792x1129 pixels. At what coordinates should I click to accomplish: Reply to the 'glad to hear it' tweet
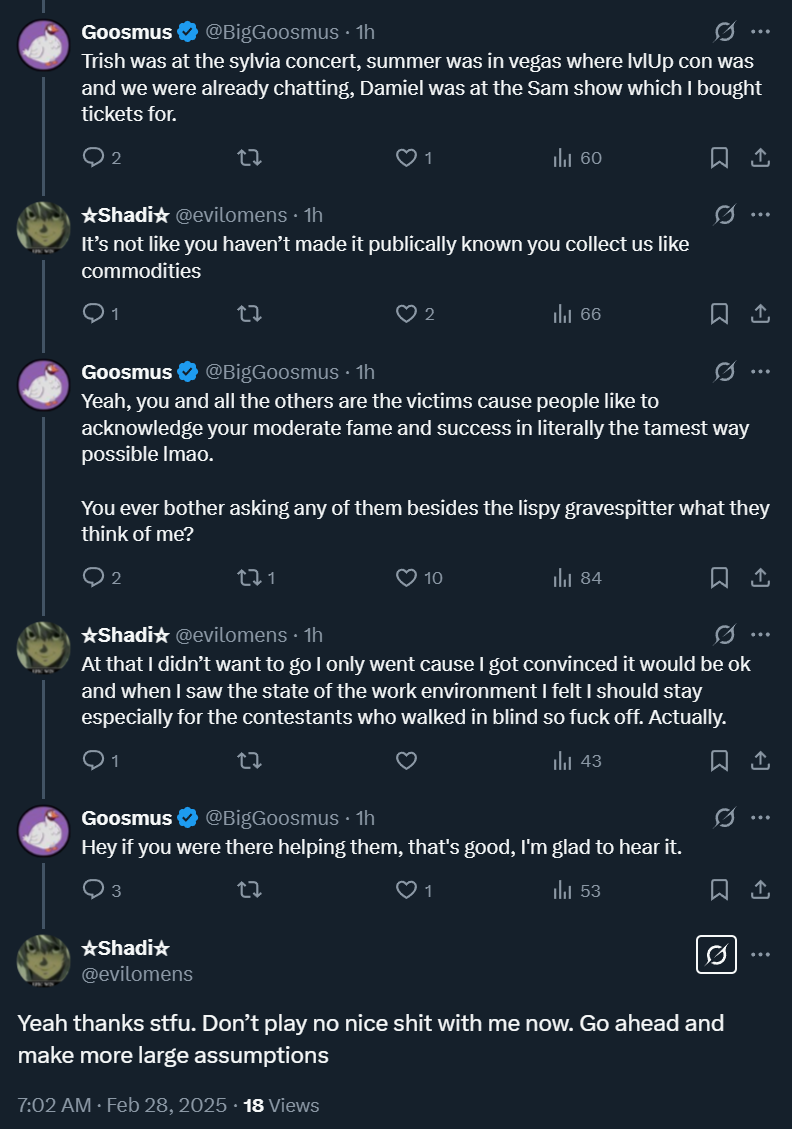click(x=93, y=889)
